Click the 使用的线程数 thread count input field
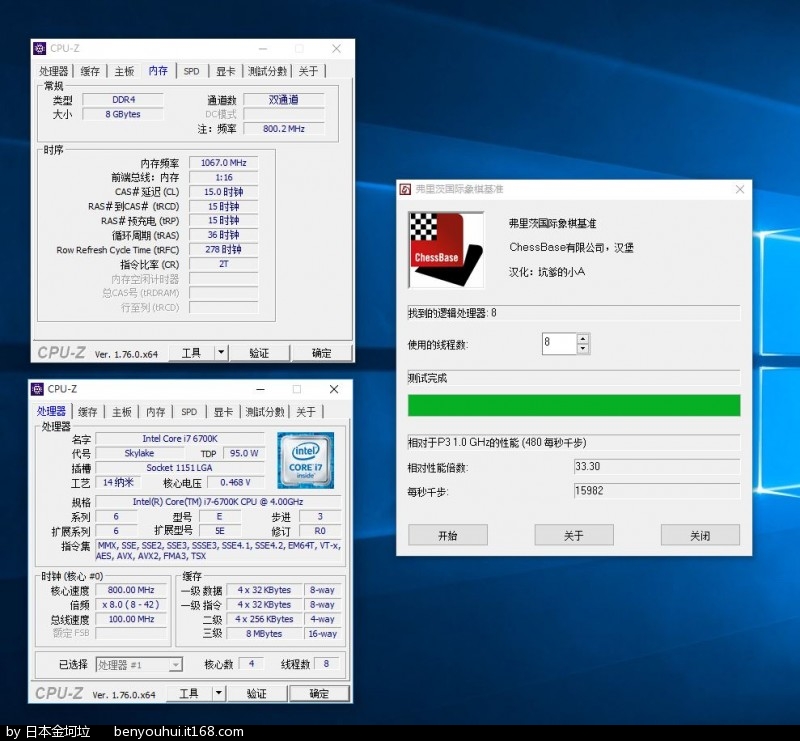 (559, 343)
